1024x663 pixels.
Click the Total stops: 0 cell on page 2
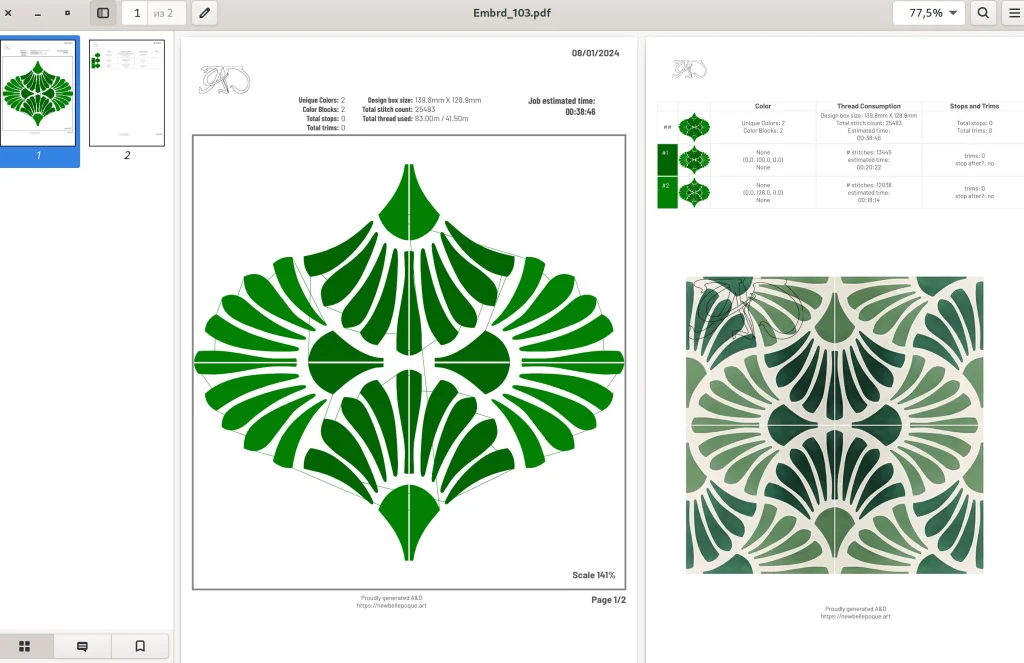coord(974,123)
